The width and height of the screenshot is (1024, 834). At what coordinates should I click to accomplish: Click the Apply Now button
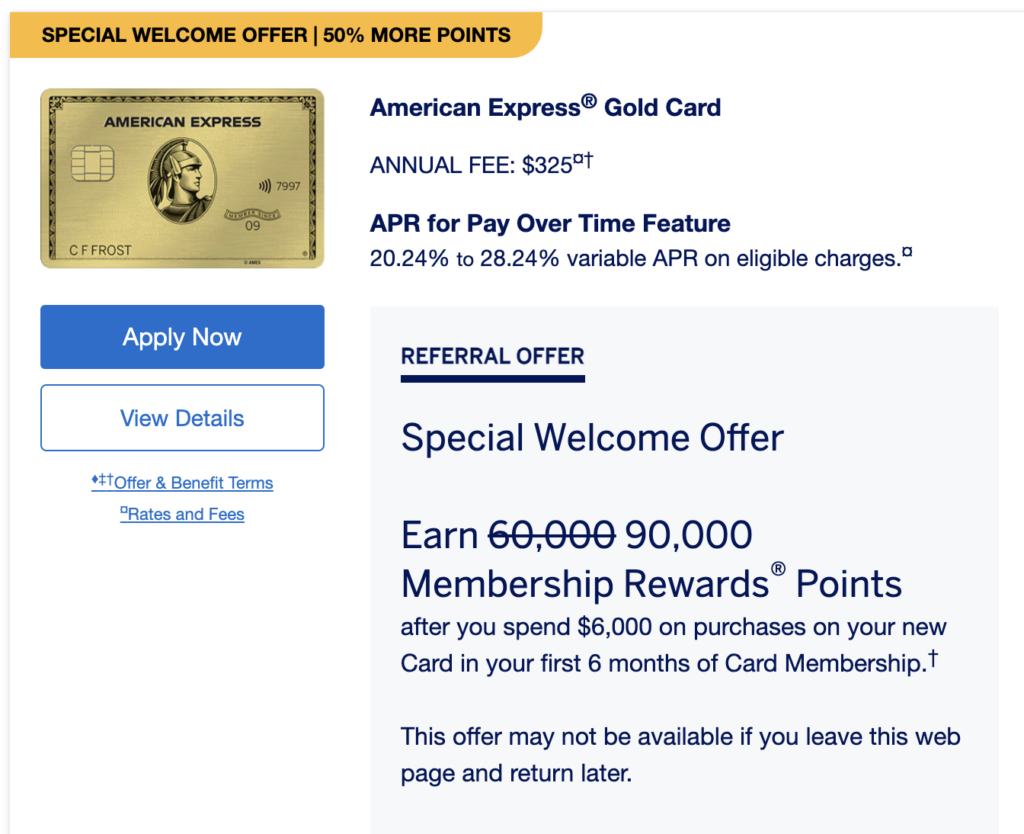pos(182,337)
